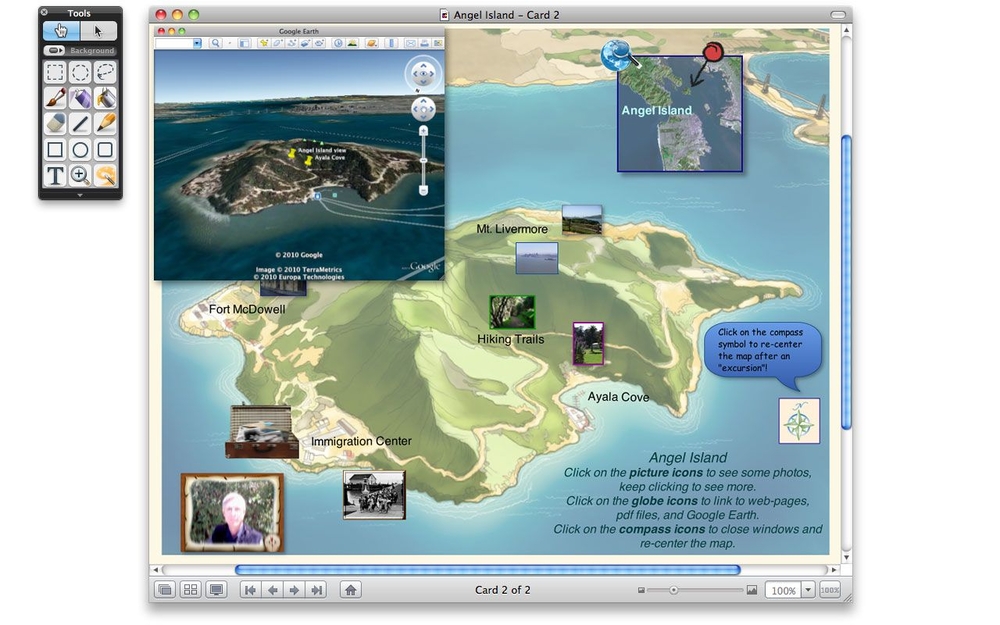Click the large-image zoom in icon
The height and width of the screenshot is (625, 1000).
click(752, 590)
